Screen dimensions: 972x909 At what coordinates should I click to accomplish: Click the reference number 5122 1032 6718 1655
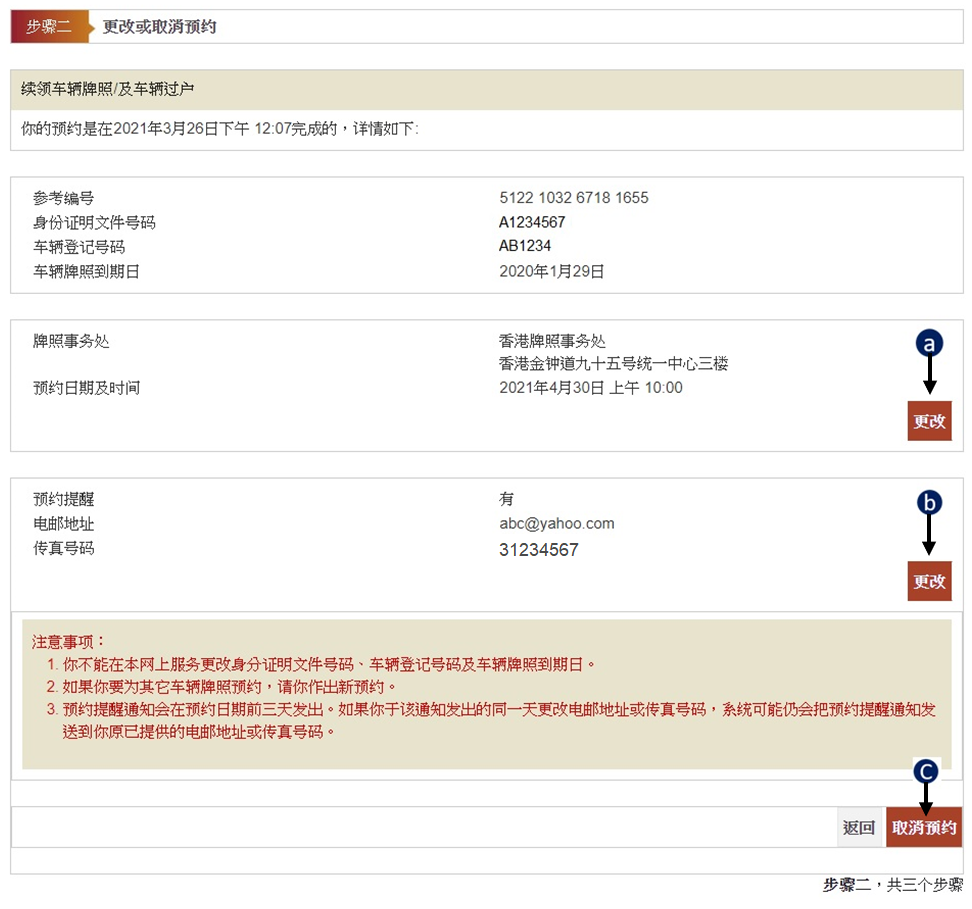point(573,198)
